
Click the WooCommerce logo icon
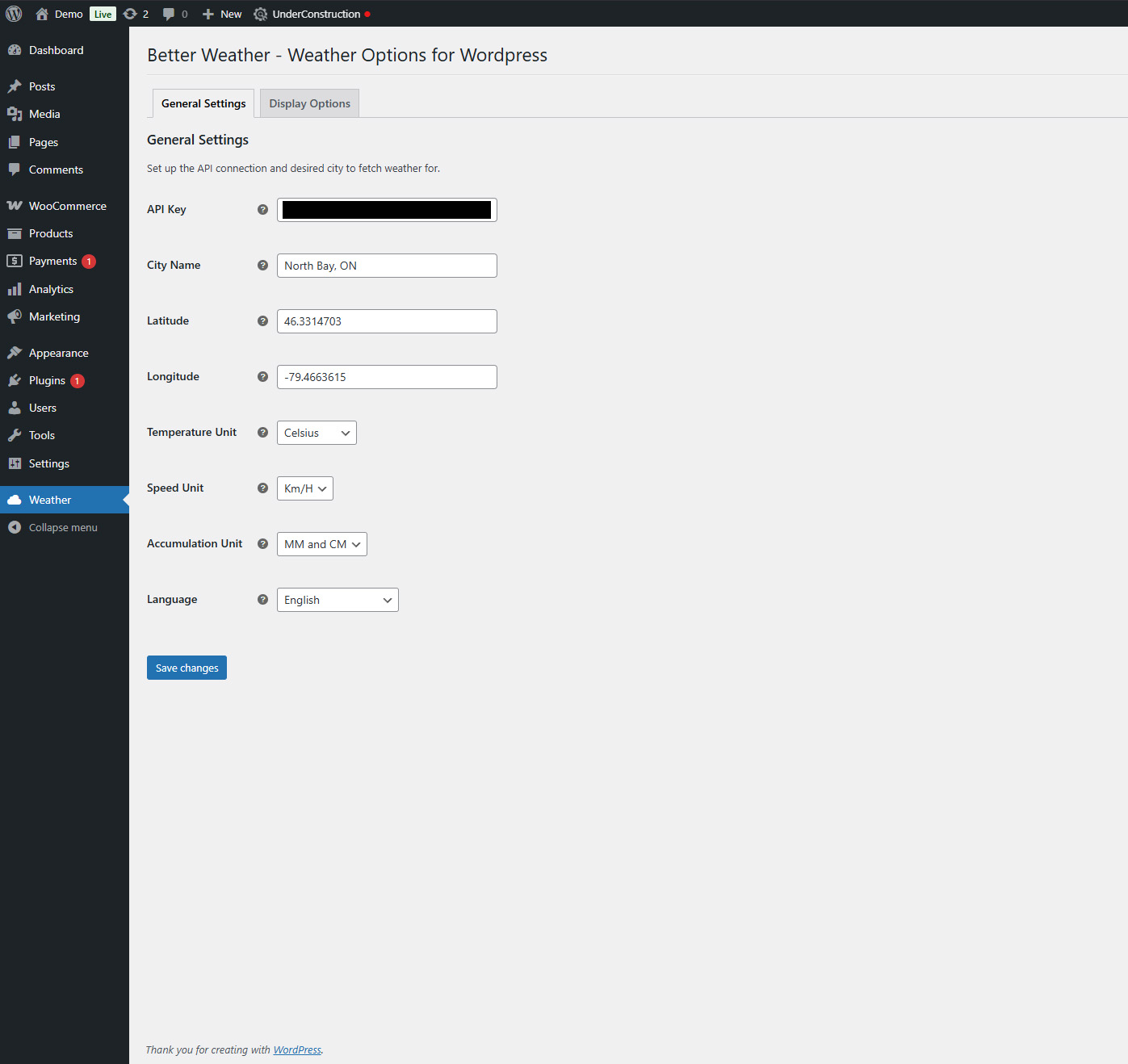click(15, 206)
